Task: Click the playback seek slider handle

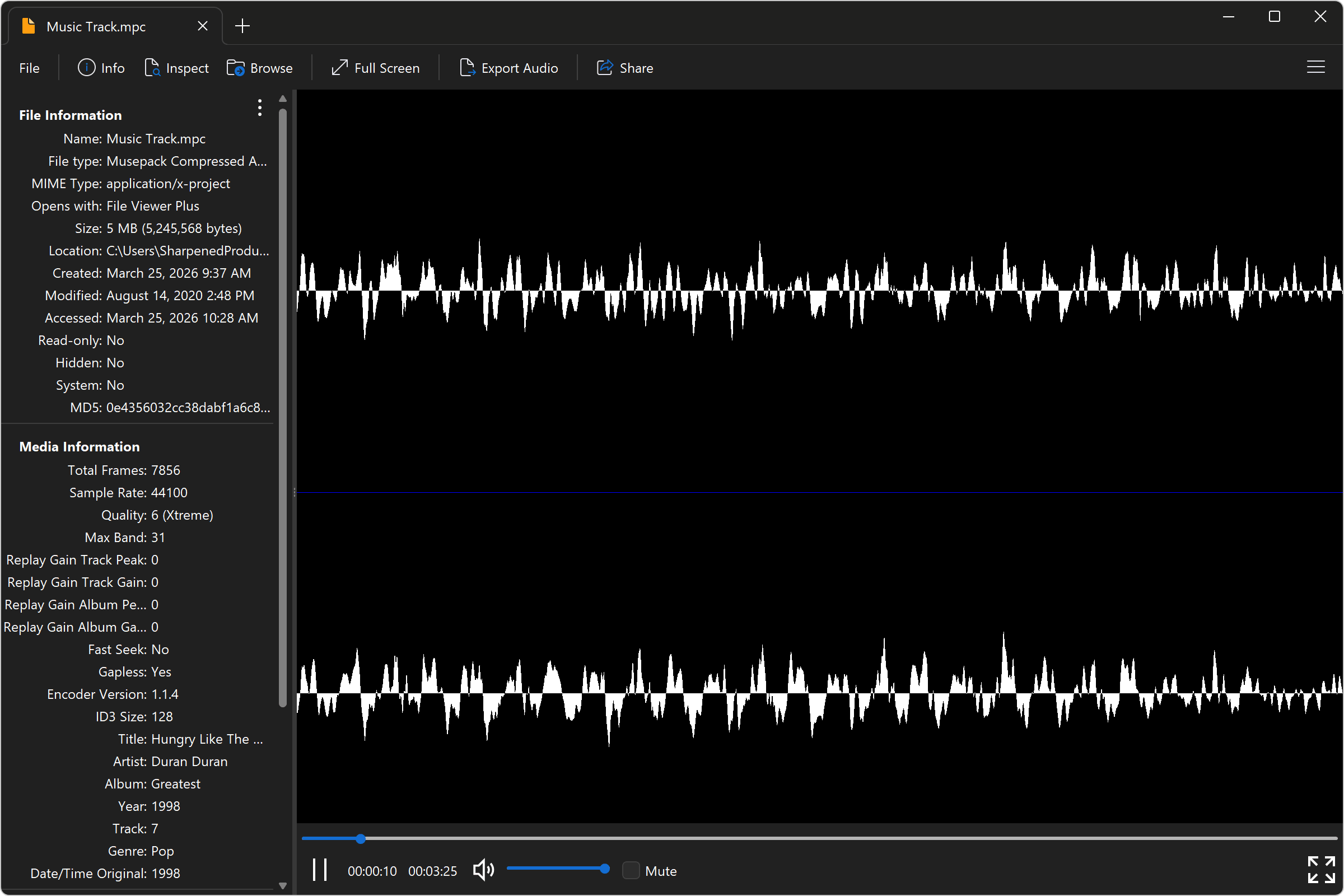Action: [361, 838]
